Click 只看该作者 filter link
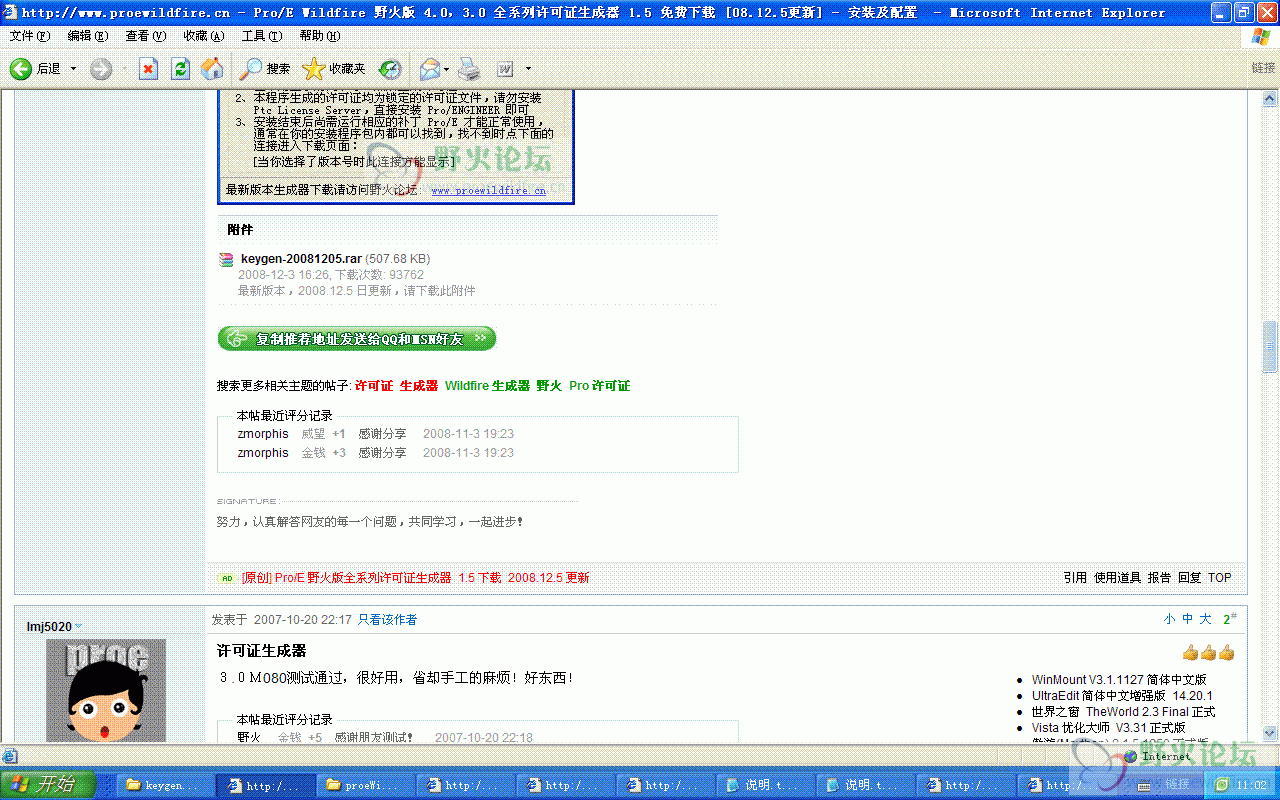This screenshot has width=1280, height=800. tap(388, 620)
